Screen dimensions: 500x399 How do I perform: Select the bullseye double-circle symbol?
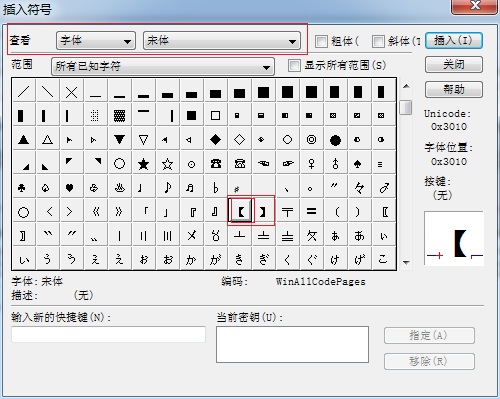(x=311, y=140)
